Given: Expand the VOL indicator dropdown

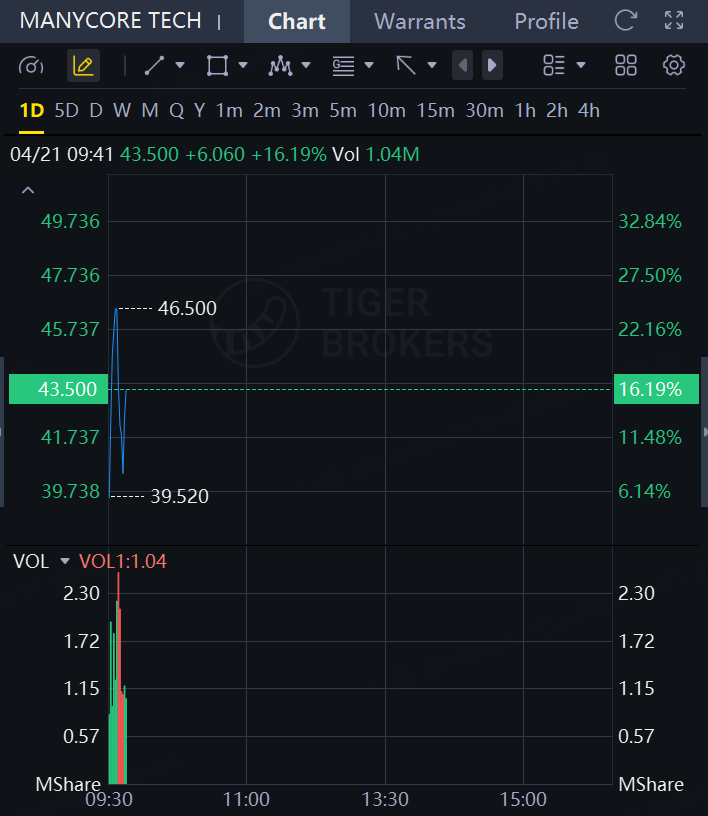Looking at the screenshot, I should [66, 562].
